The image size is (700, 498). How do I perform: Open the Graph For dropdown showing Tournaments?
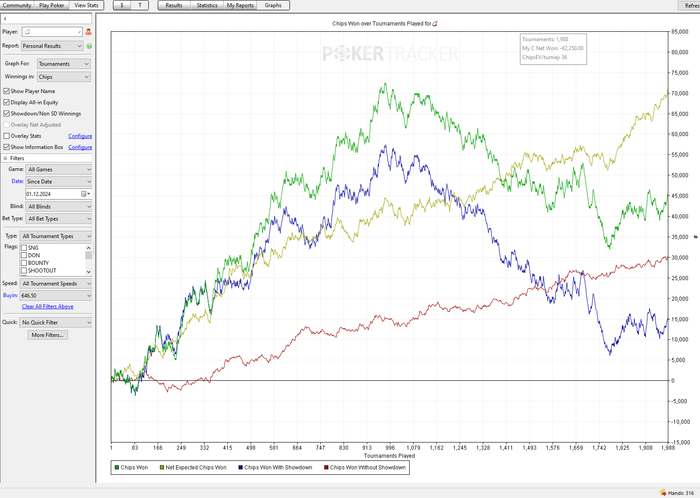click(64, 64)
